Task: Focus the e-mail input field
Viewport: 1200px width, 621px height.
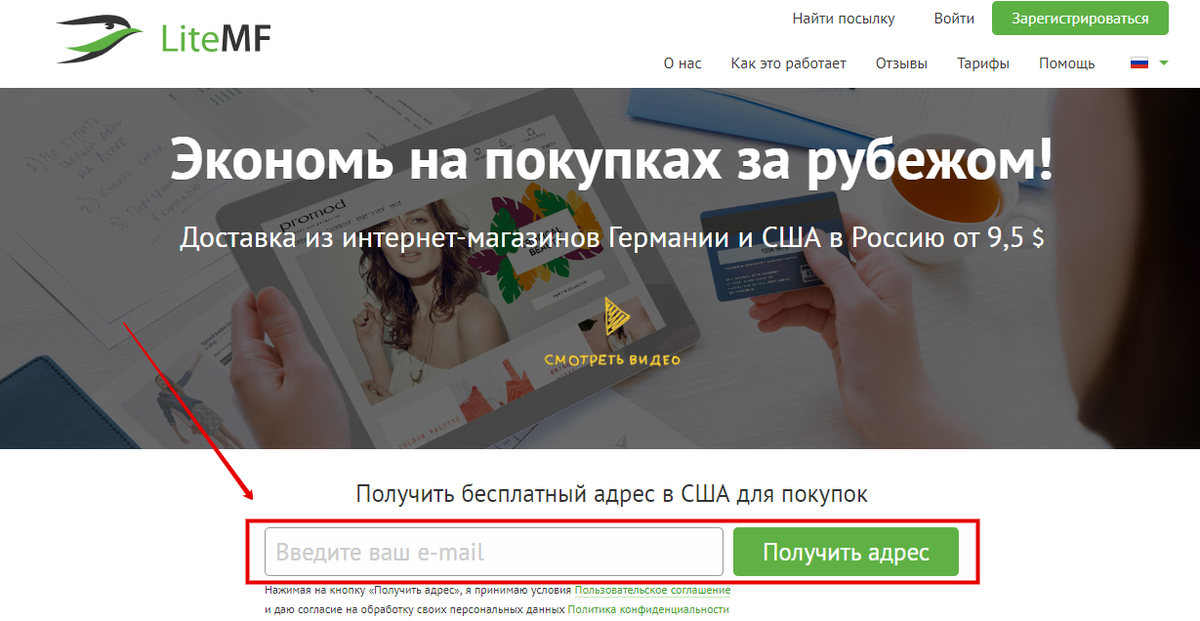Action: (493, 550)
